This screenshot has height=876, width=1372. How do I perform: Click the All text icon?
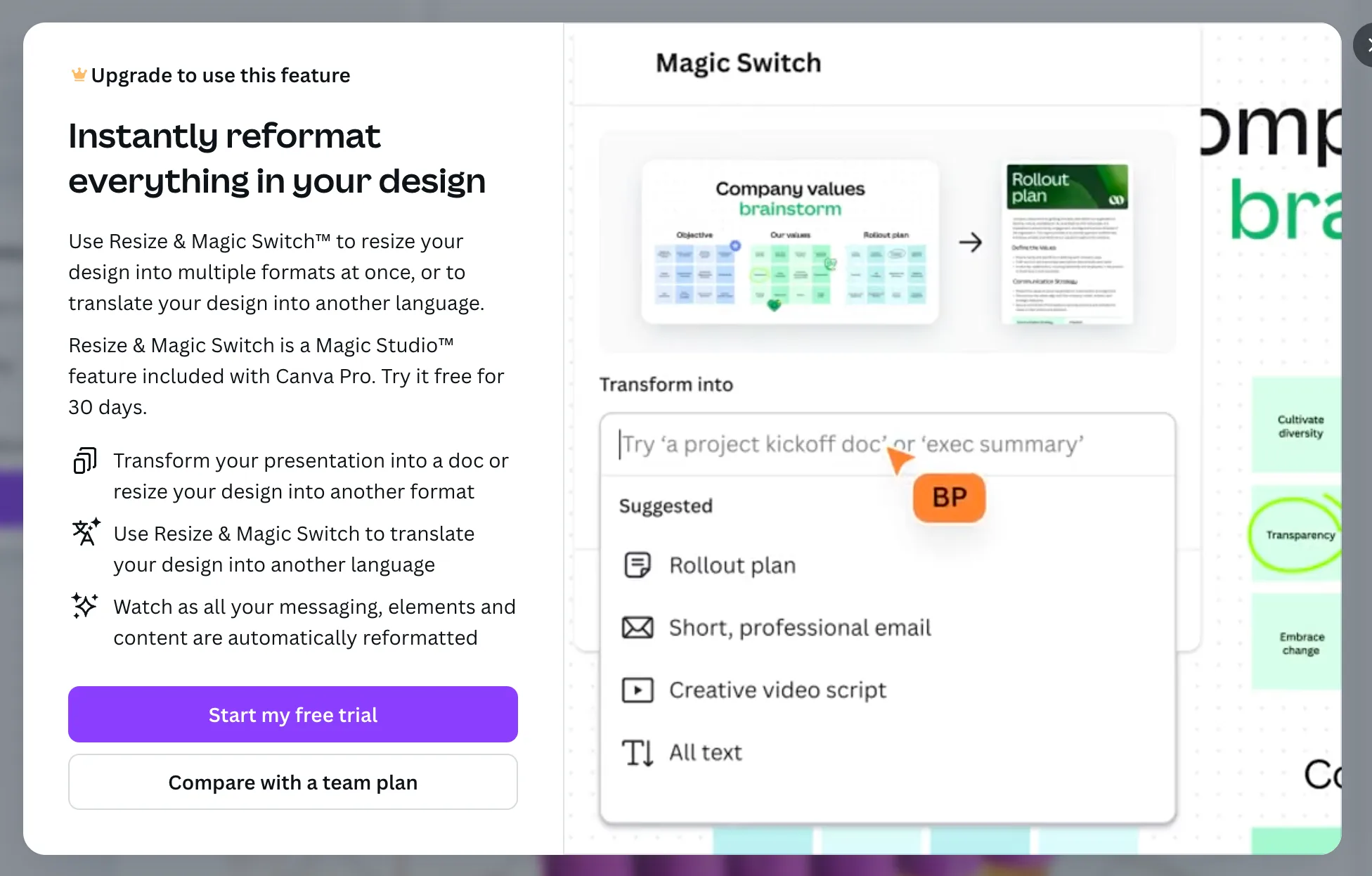point(638,752)
